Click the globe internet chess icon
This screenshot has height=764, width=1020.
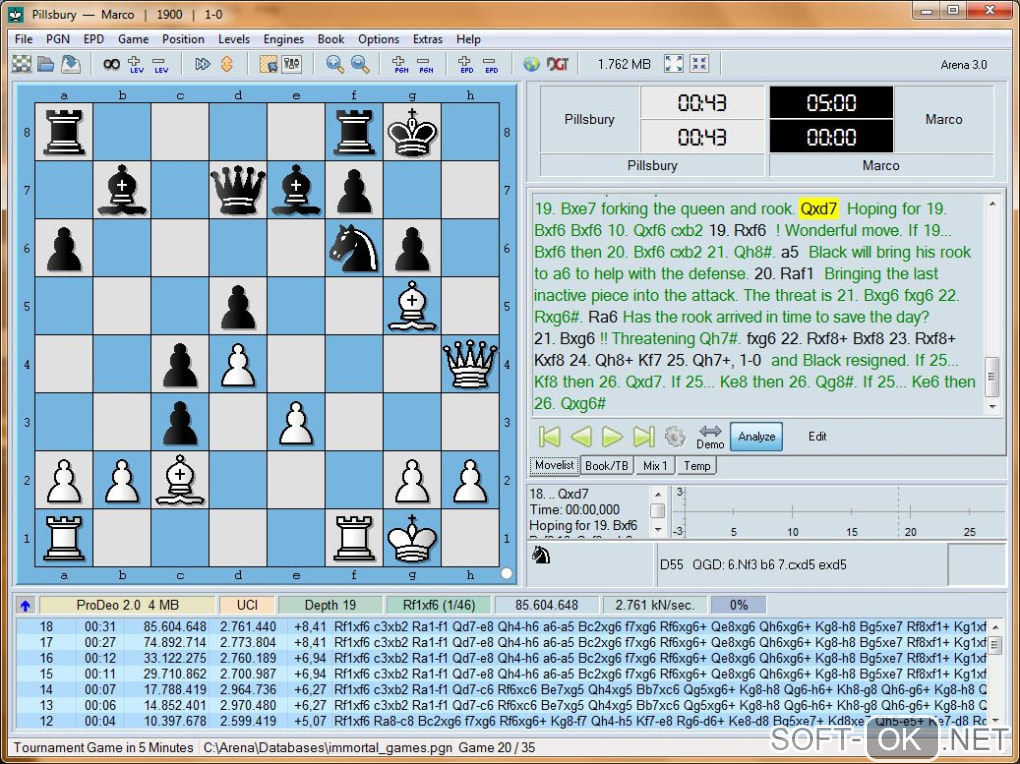pos(531,64)
